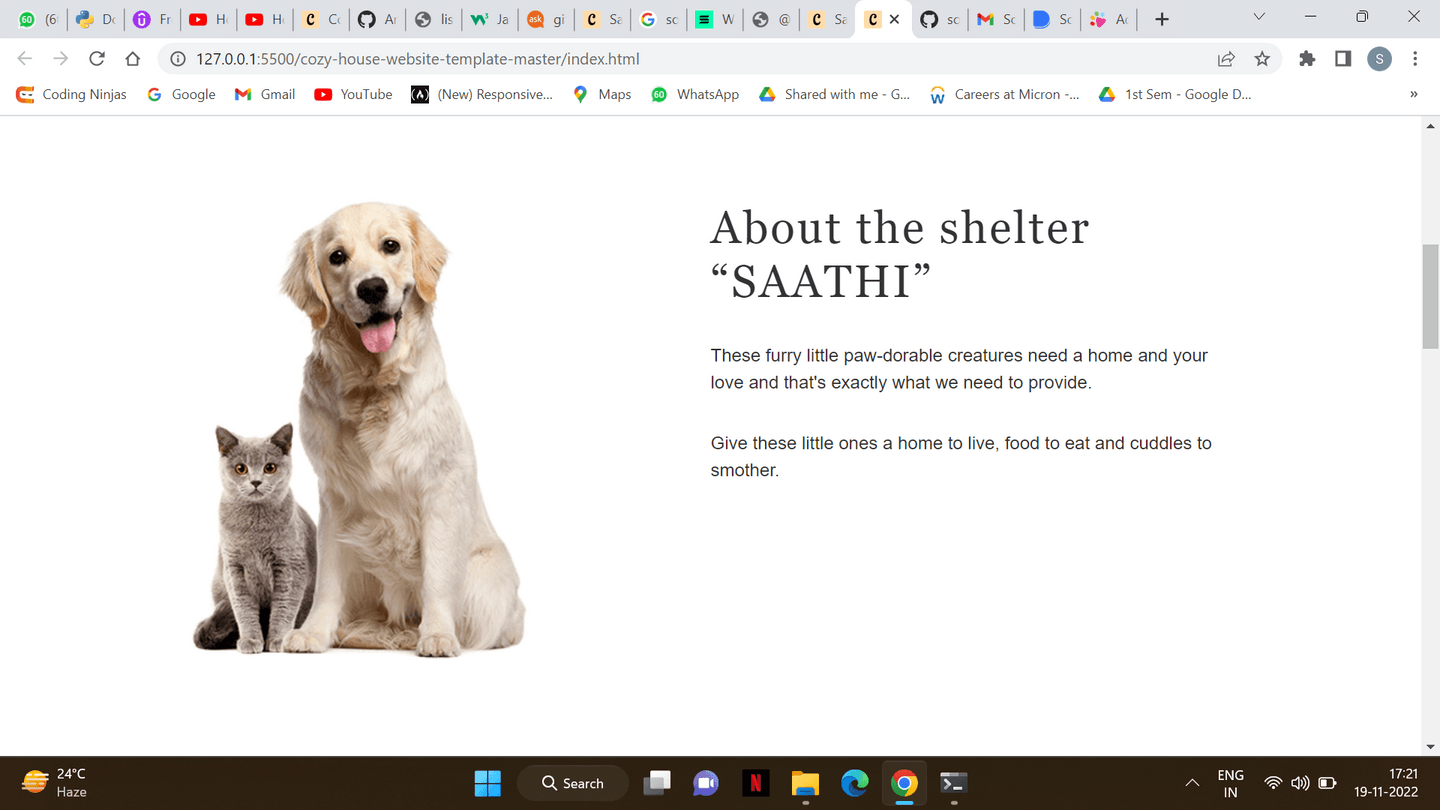Reload the current page
This screenshot has width=1440, height=810.
(x=97, y=59)
